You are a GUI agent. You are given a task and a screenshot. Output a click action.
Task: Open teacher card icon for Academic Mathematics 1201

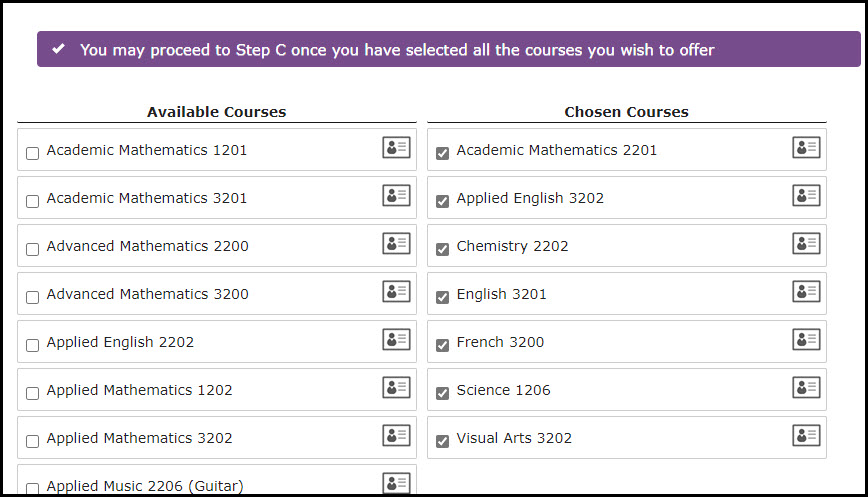[x=396, y=147]
